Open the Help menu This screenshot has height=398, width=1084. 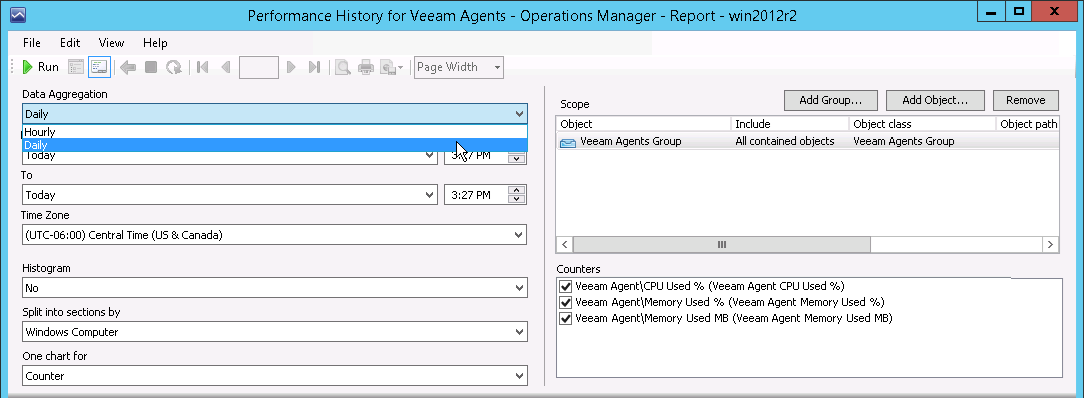pos(155,43)
